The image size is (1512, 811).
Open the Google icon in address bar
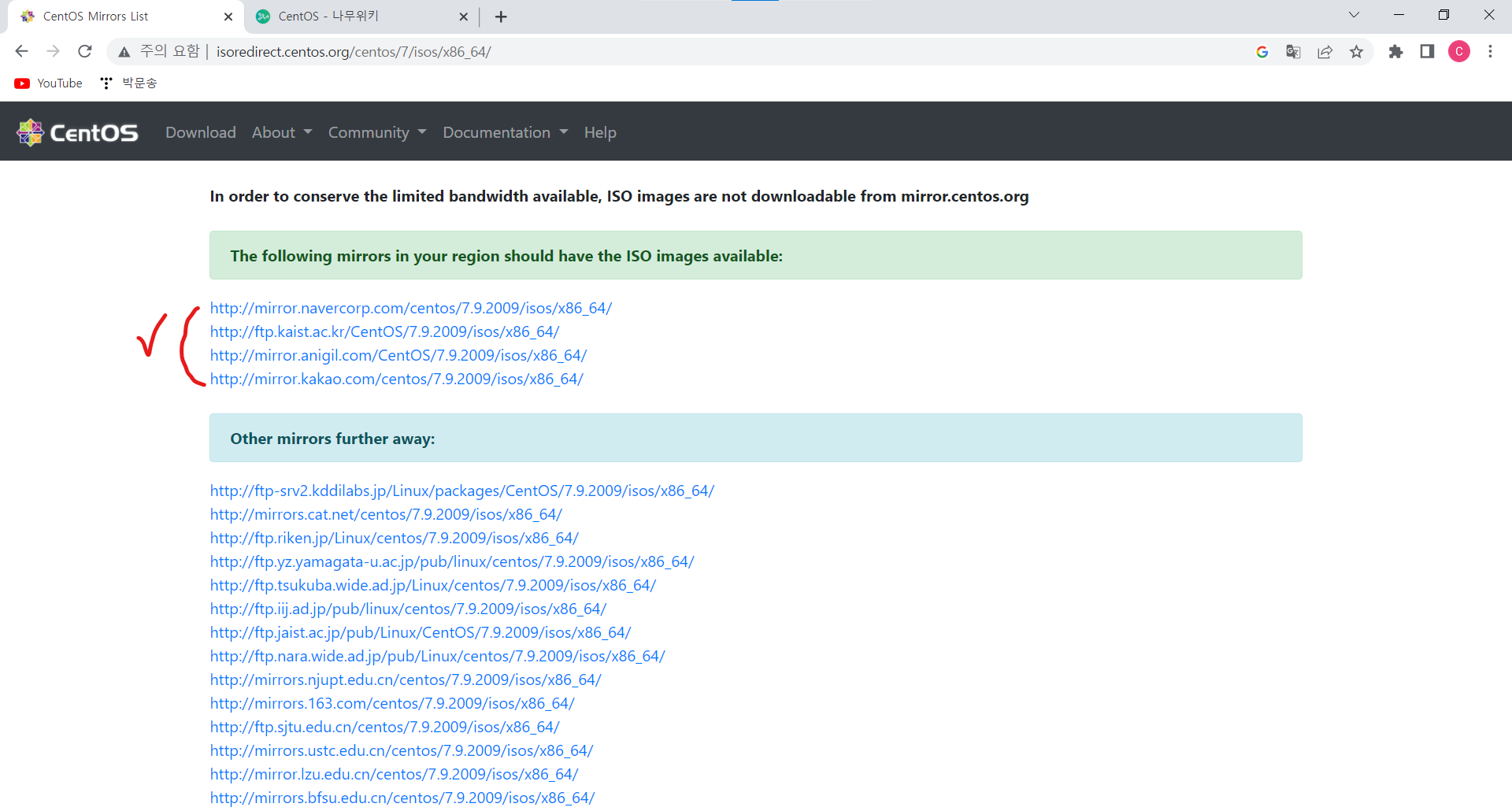pyautogui.click(x=1262, y=52)
